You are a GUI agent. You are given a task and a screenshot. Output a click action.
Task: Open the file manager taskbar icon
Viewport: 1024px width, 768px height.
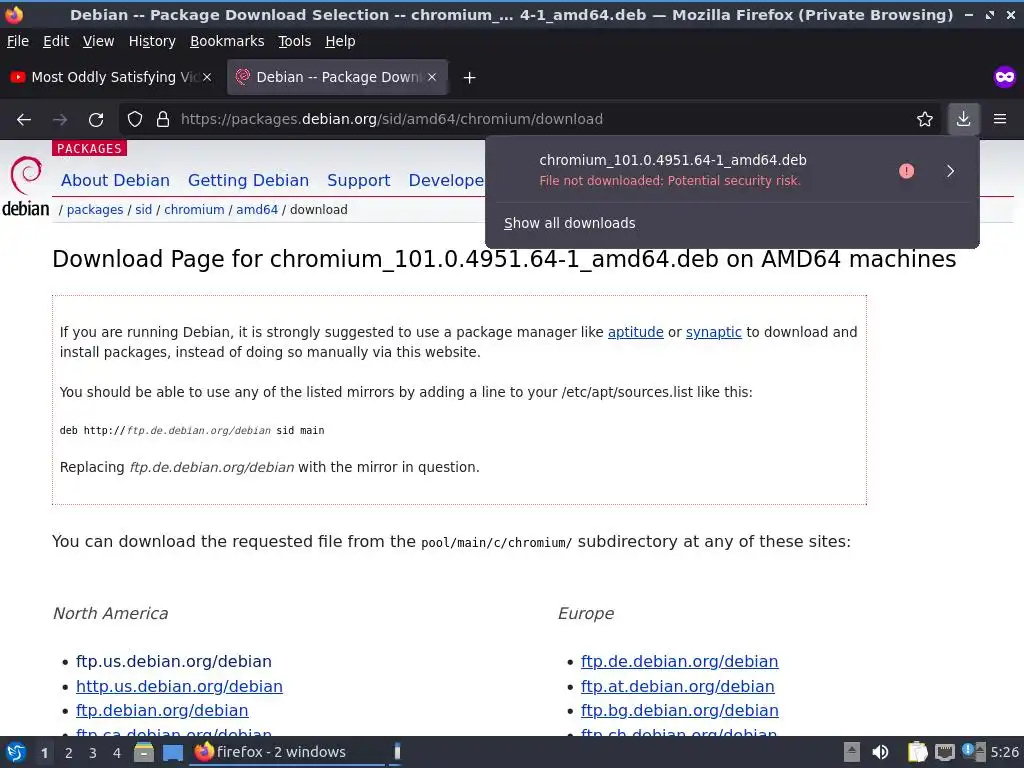click(144, 752)
